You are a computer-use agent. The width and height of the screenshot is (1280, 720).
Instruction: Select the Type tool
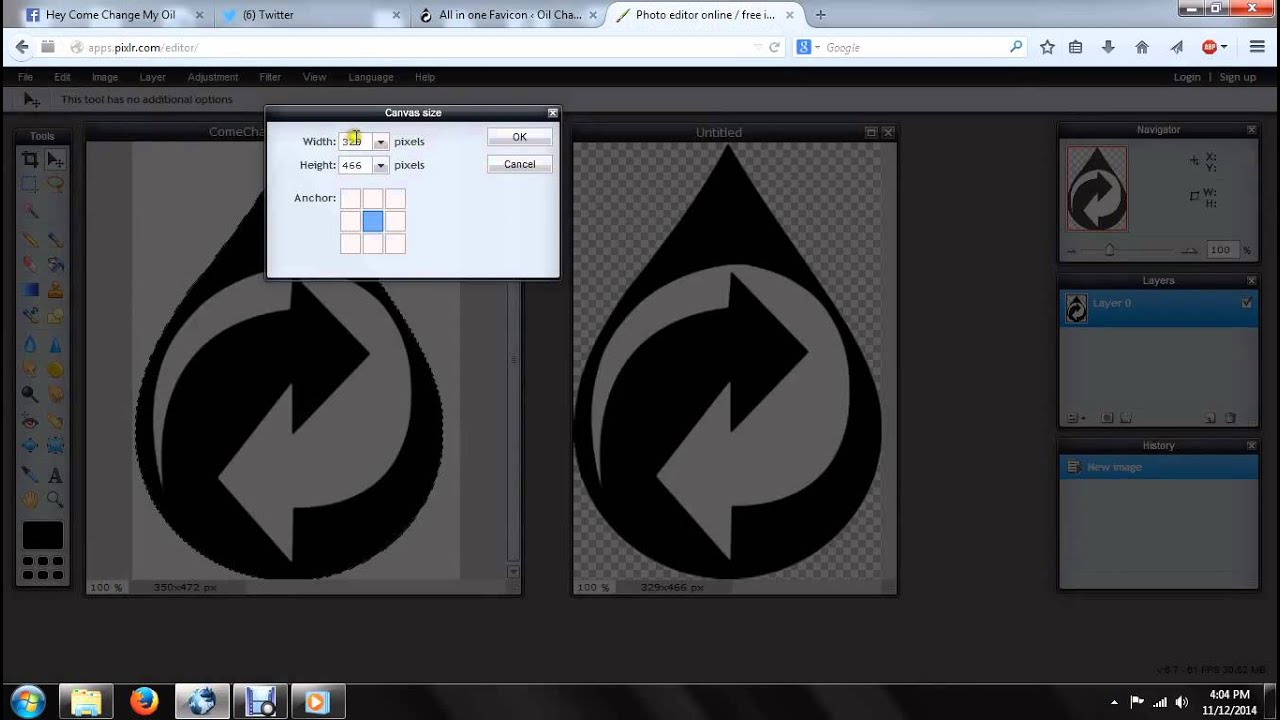tap(56, 472)
